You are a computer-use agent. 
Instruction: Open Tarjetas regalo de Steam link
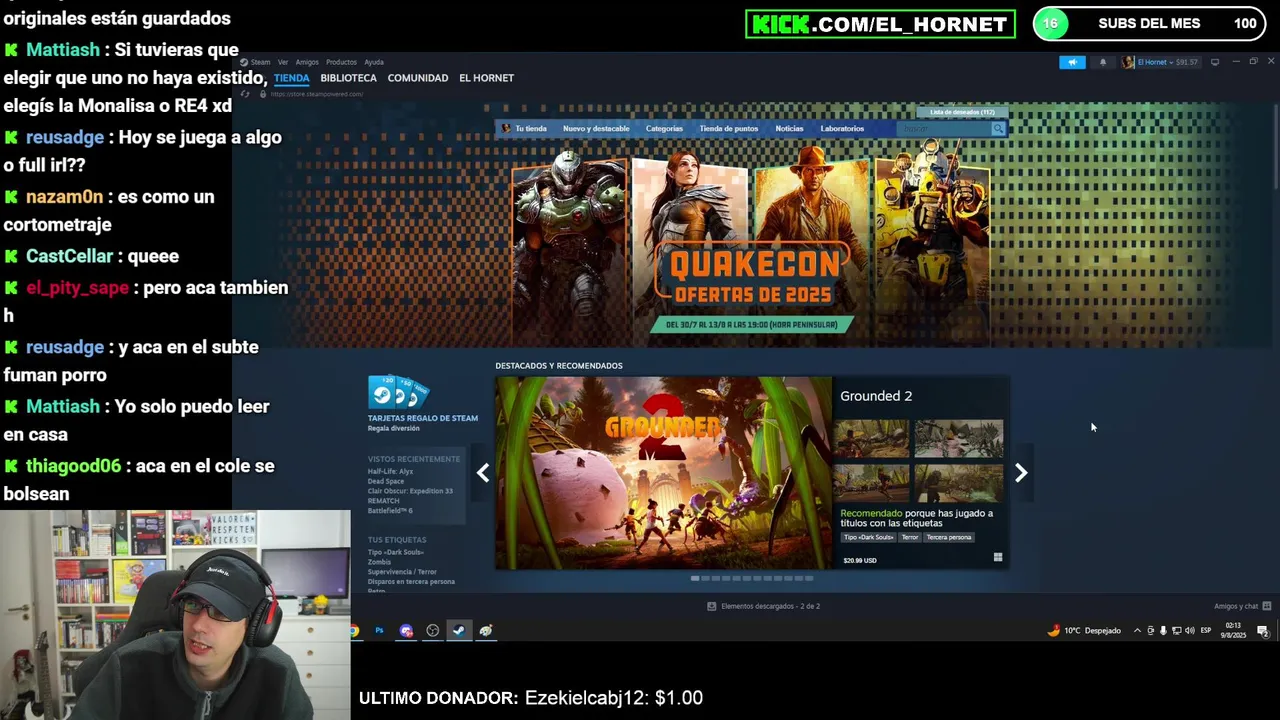click(x=422, y=418)
